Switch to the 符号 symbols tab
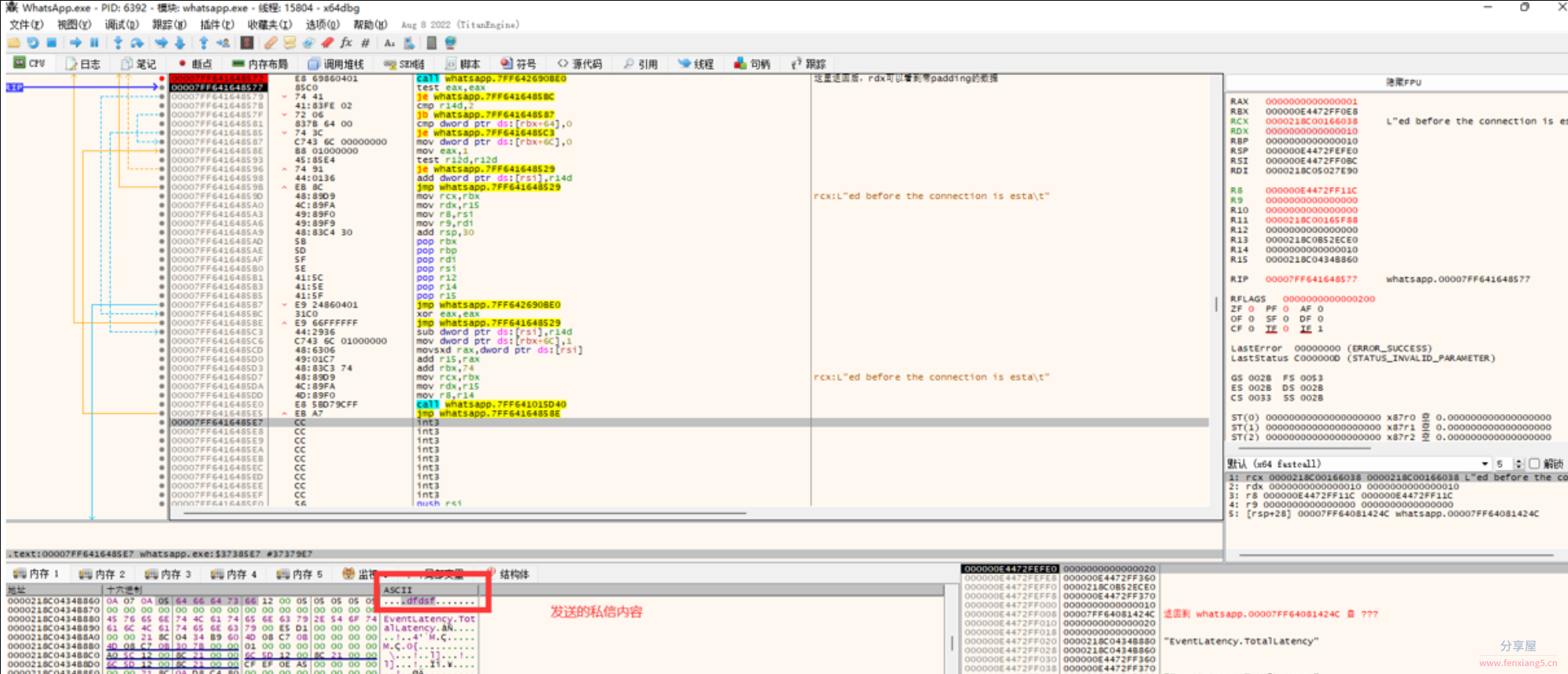The image size is (1568, 674). pyautogui.click(x=518, y=64)
